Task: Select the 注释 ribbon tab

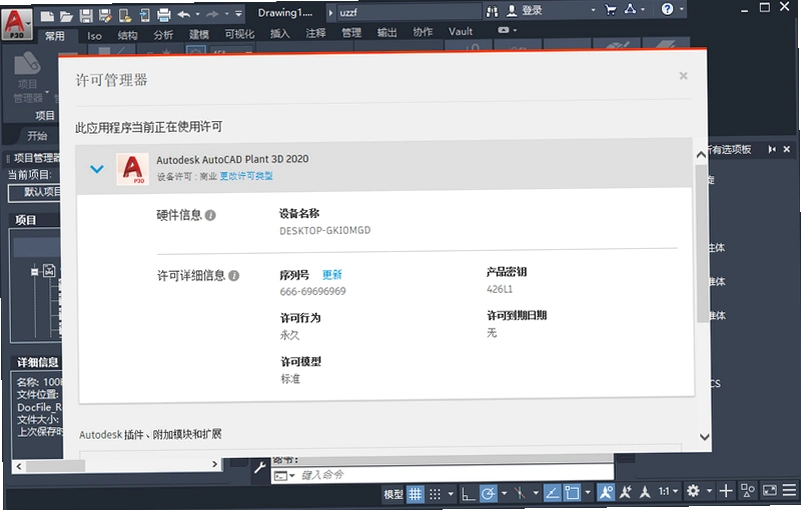Action: tap(315, 33)
